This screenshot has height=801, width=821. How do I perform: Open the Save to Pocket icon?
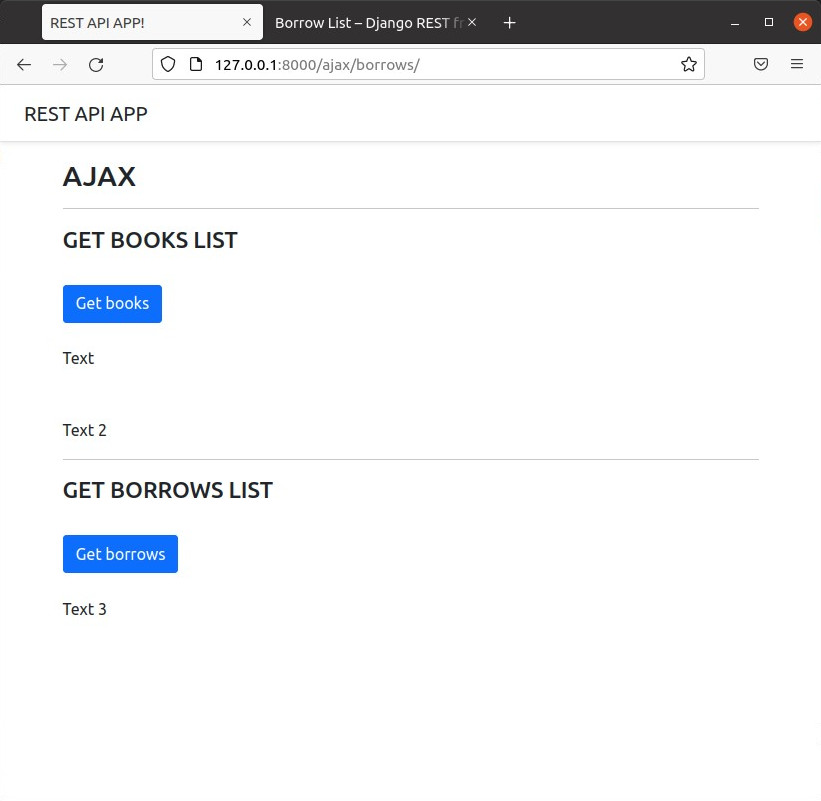pyautogui.click(x=761, y=65)
